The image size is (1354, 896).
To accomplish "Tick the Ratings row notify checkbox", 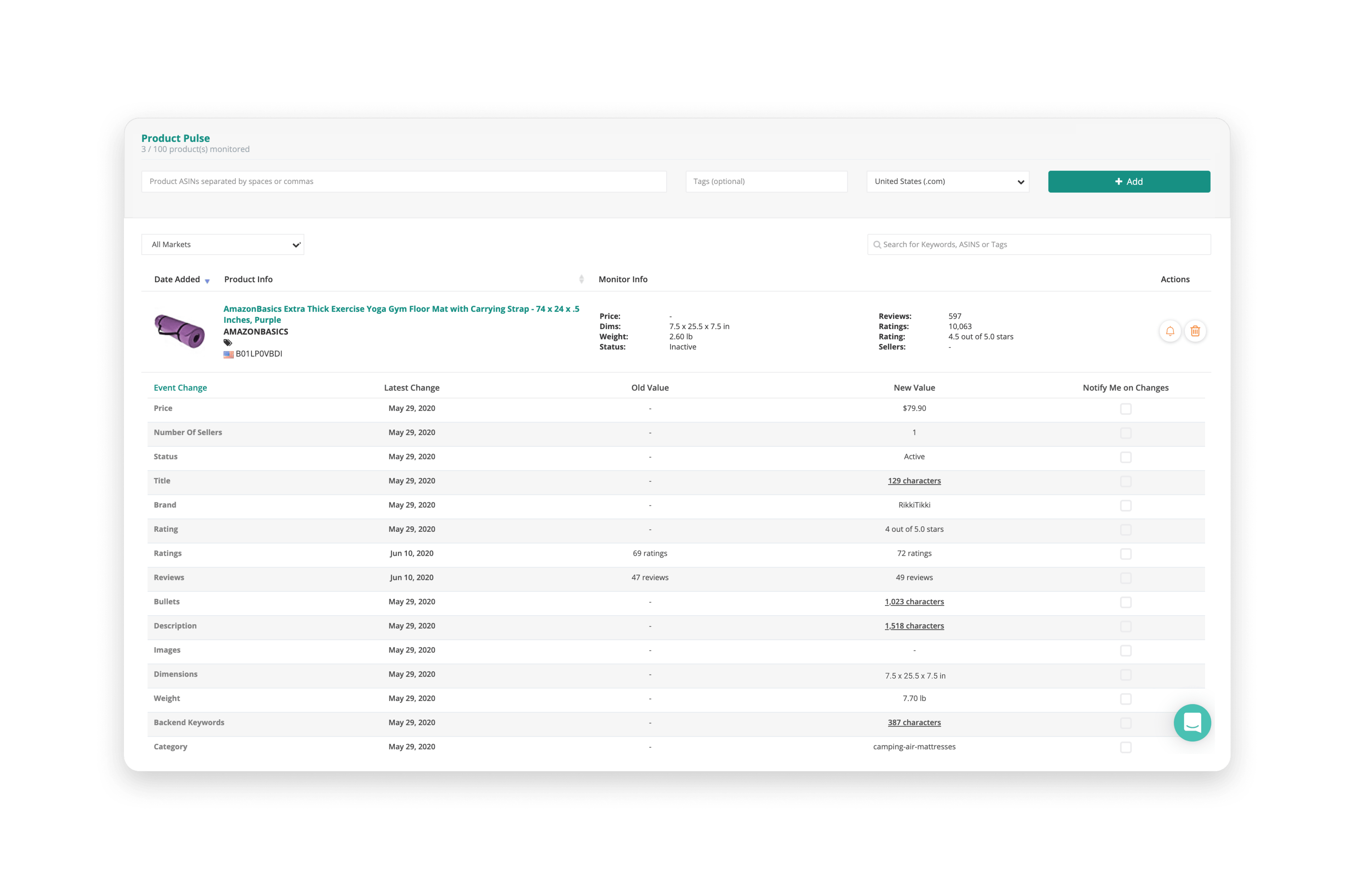I will click(1126, 554).
